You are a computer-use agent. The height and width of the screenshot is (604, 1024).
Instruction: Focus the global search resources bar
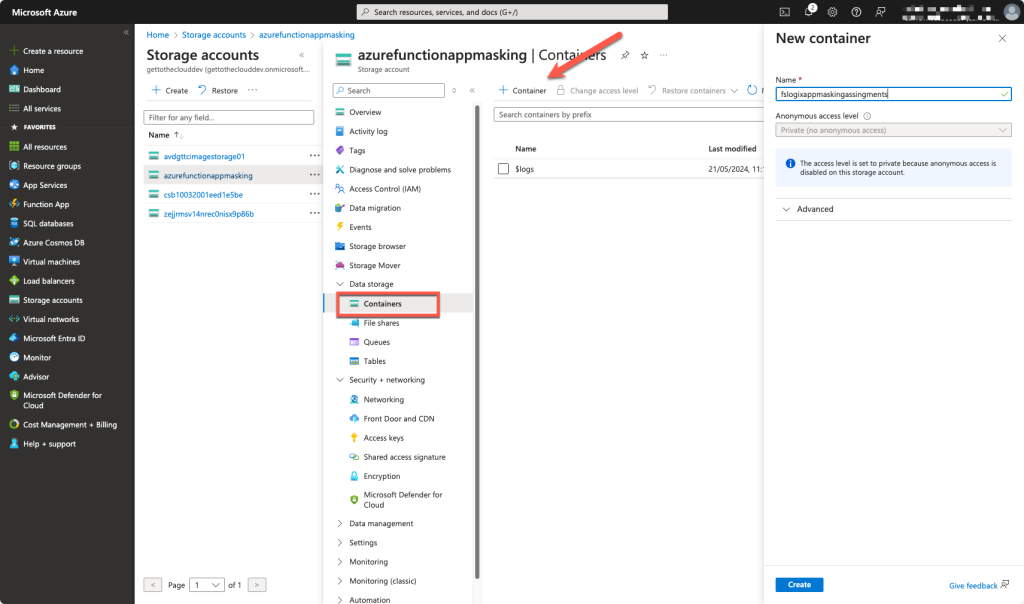pos(512,12)
